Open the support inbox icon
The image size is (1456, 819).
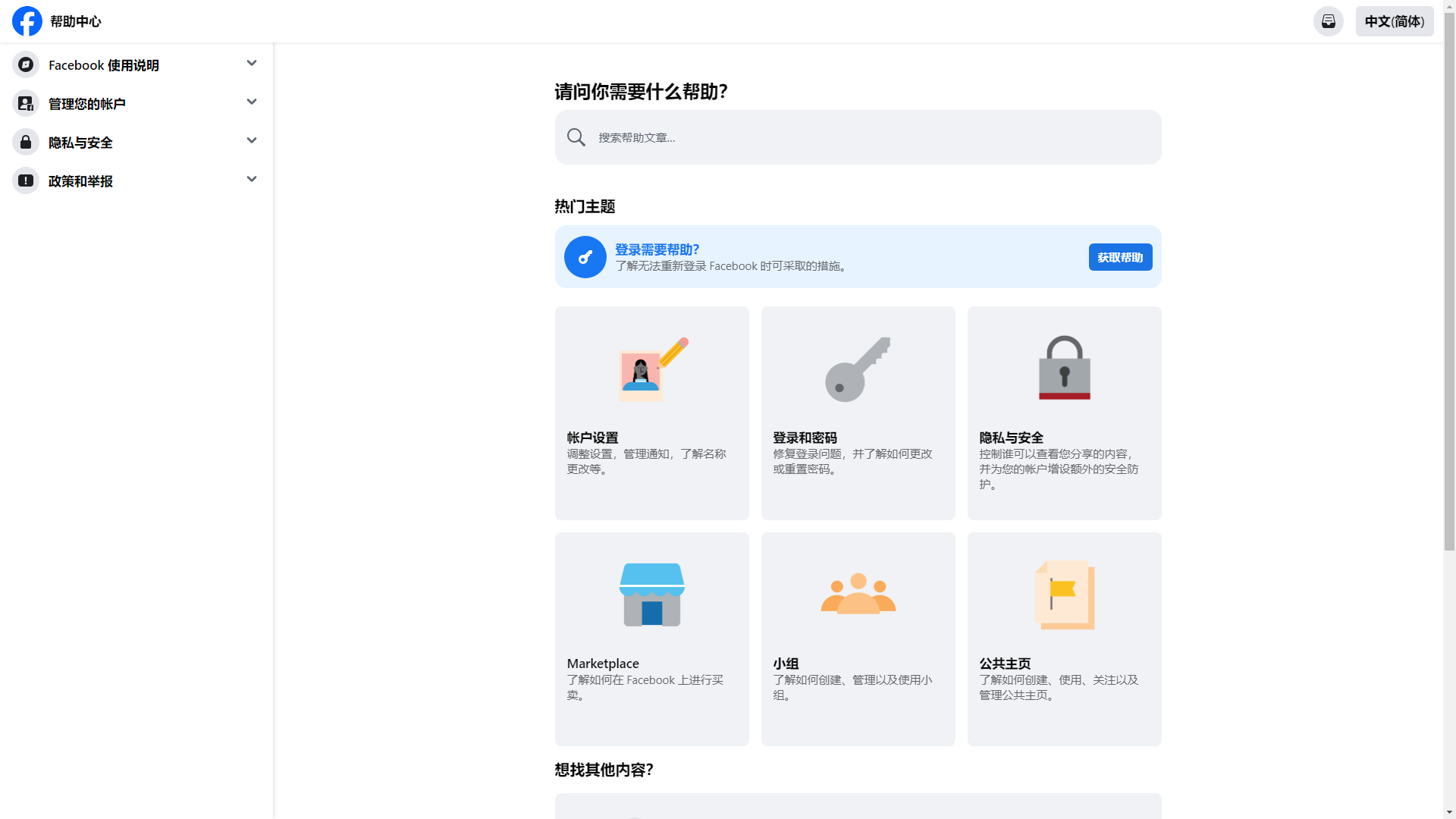point(1328,21)
